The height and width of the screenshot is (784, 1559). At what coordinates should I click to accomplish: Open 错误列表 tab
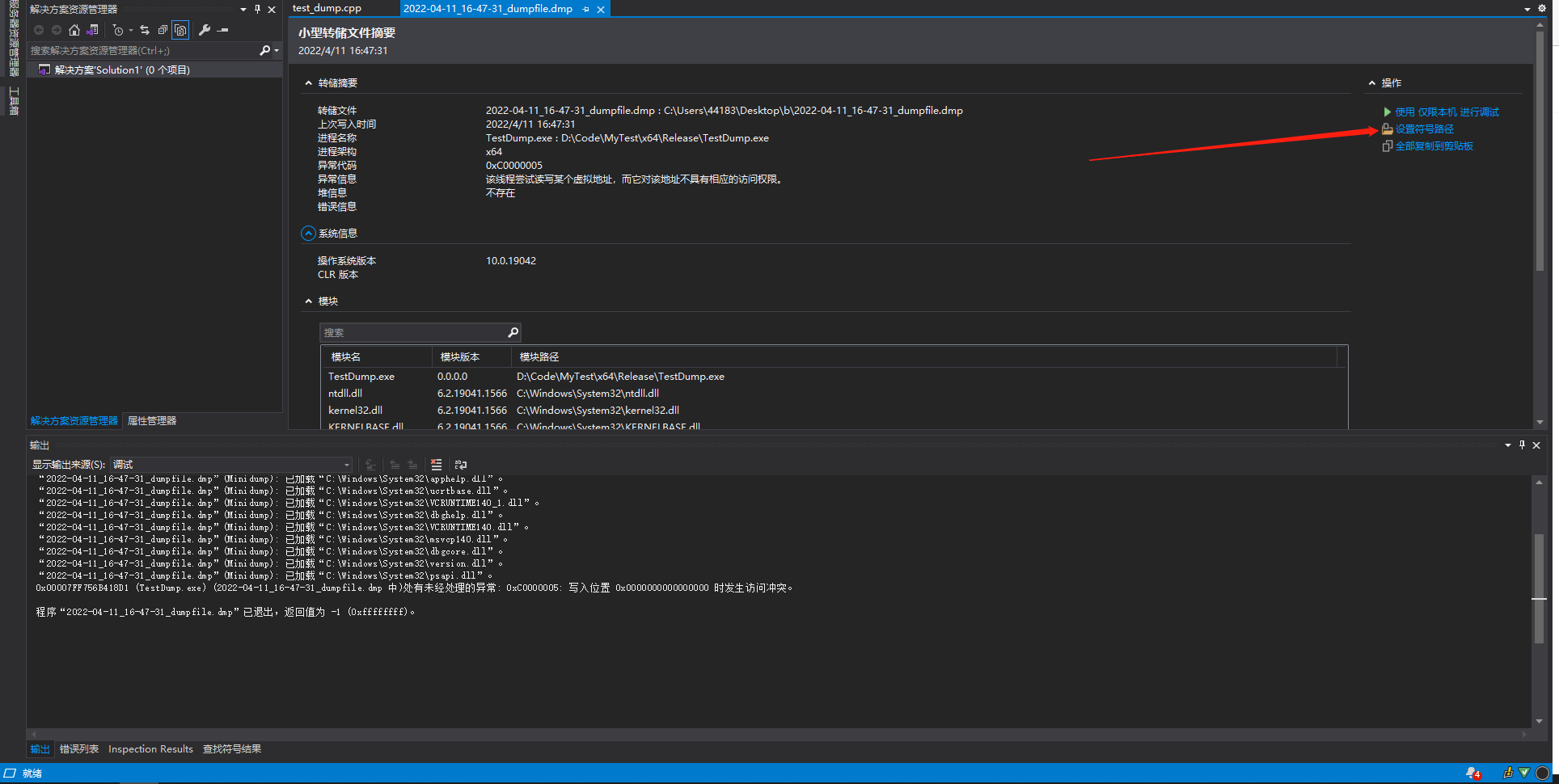click(x=79, y=749)
